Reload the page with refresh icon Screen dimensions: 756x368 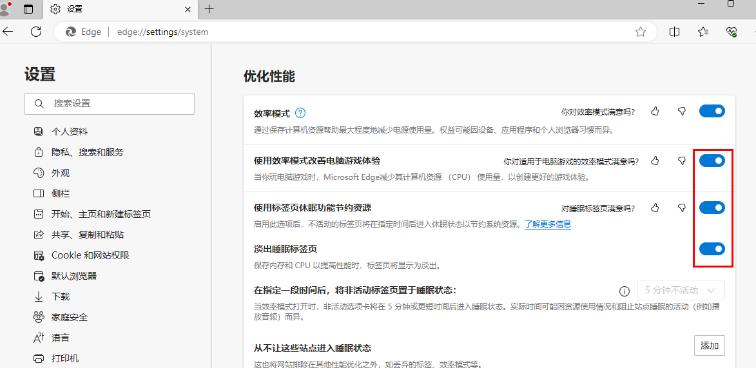[36, 32]
